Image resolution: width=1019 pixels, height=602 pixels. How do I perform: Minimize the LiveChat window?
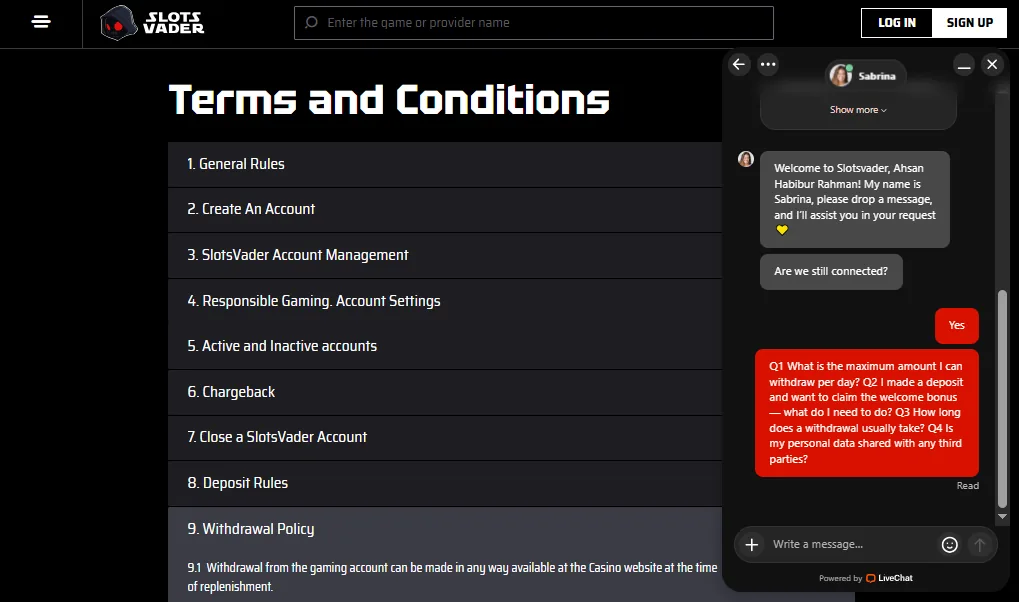(964, 64)
